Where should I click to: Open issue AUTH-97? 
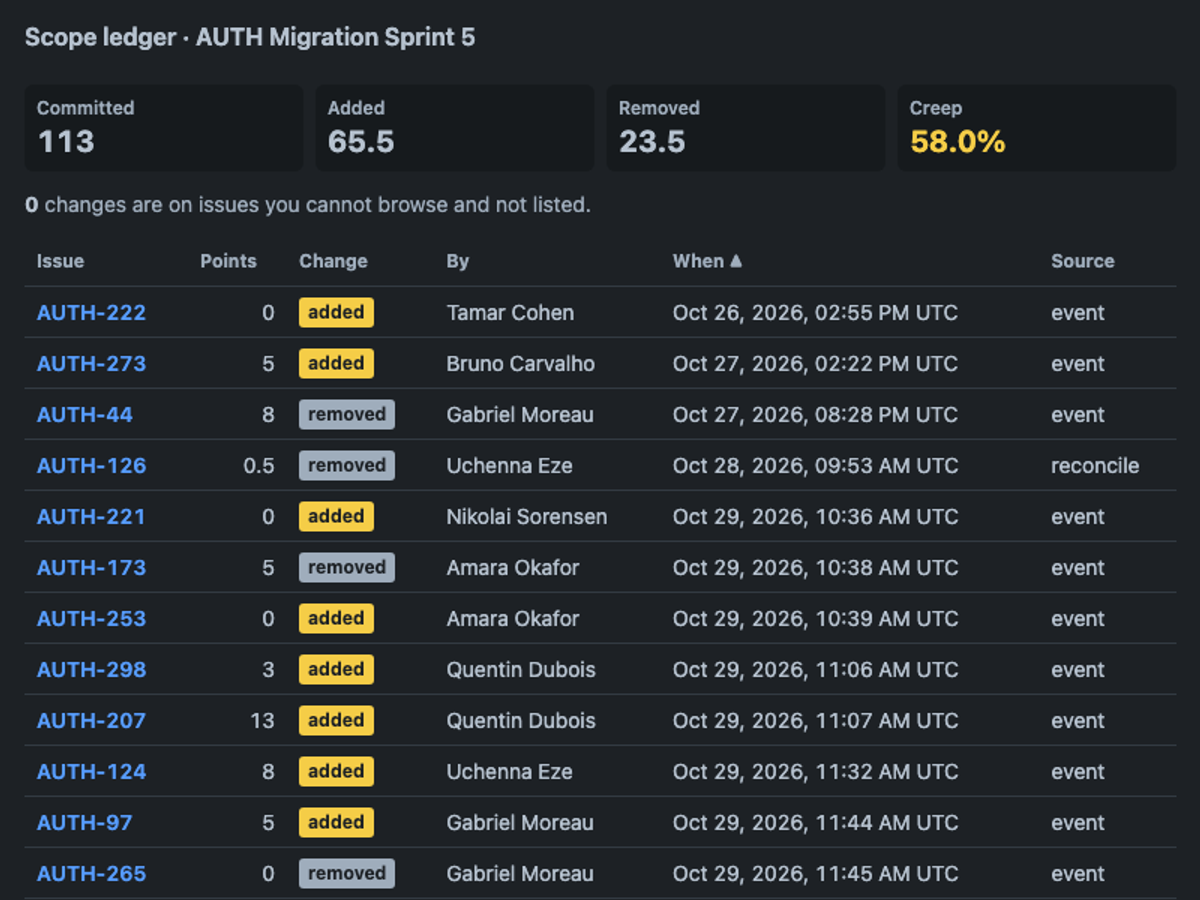tap(85, 823)
